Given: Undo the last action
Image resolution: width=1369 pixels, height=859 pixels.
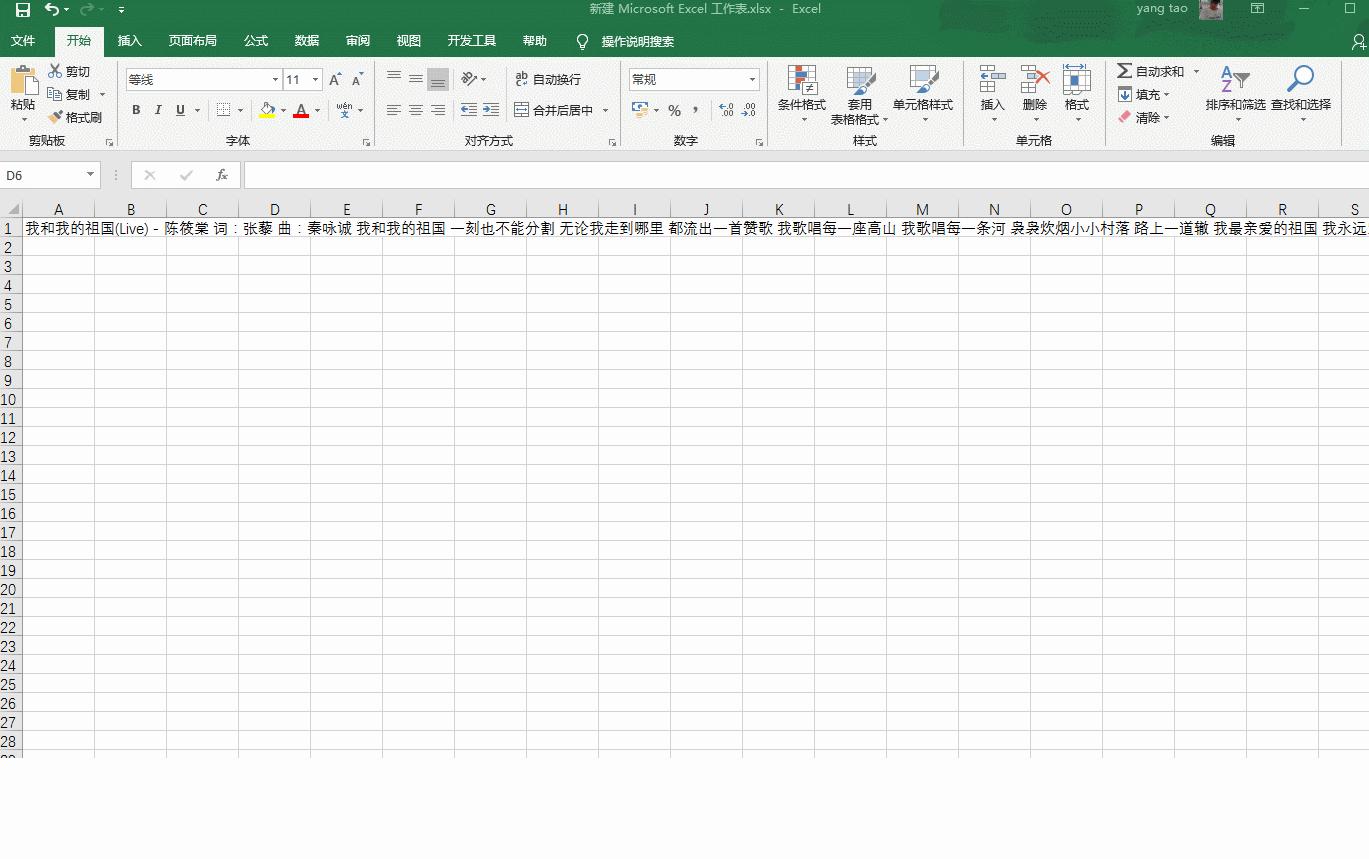Looking at the screenshot, I should click(52, 10).
